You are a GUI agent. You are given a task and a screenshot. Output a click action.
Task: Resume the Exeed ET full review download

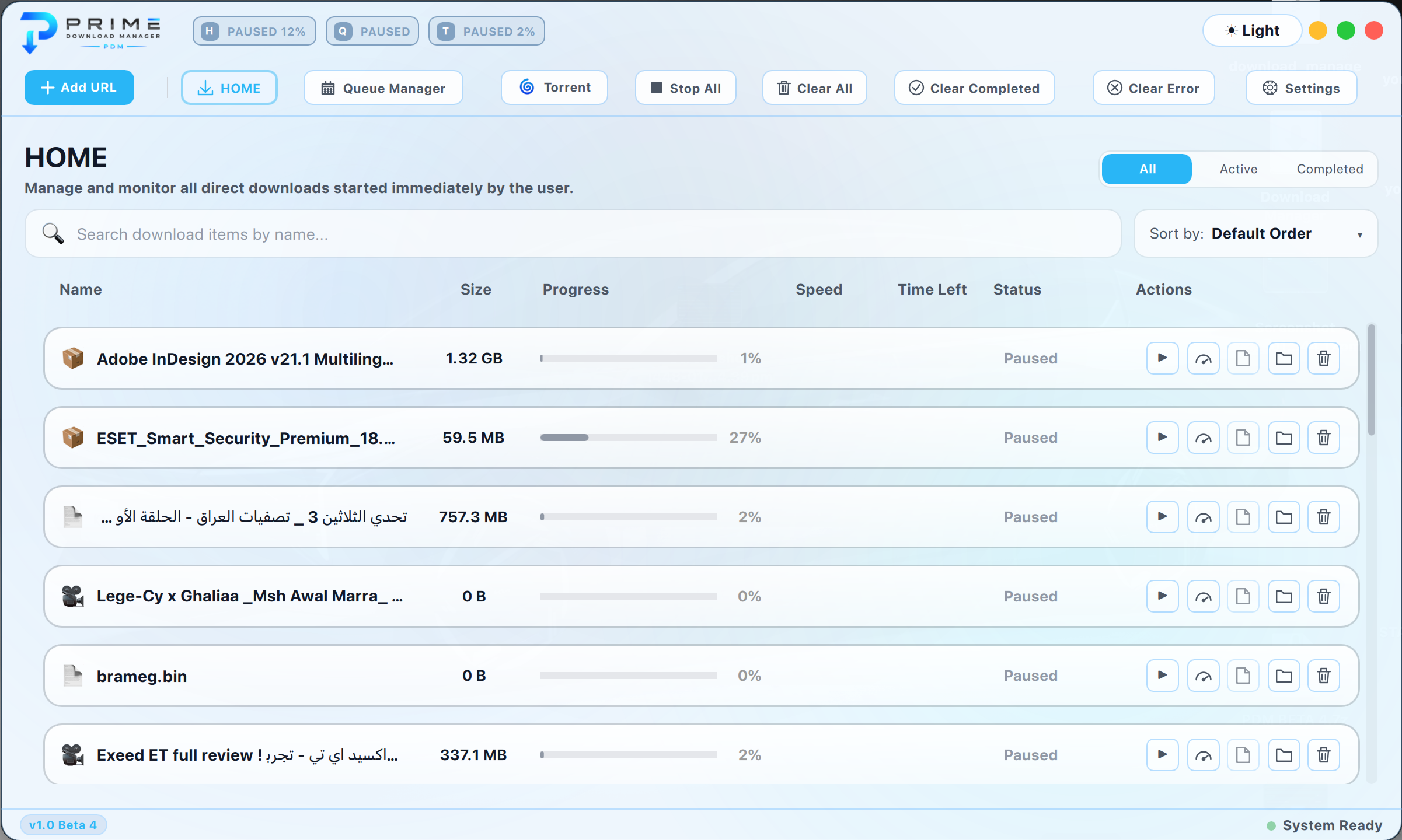click(1162, 755)
